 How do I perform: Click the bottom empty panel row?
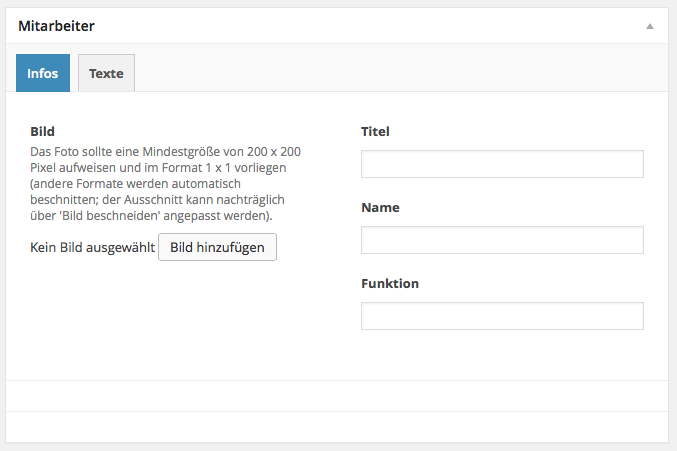pos(338,427)
